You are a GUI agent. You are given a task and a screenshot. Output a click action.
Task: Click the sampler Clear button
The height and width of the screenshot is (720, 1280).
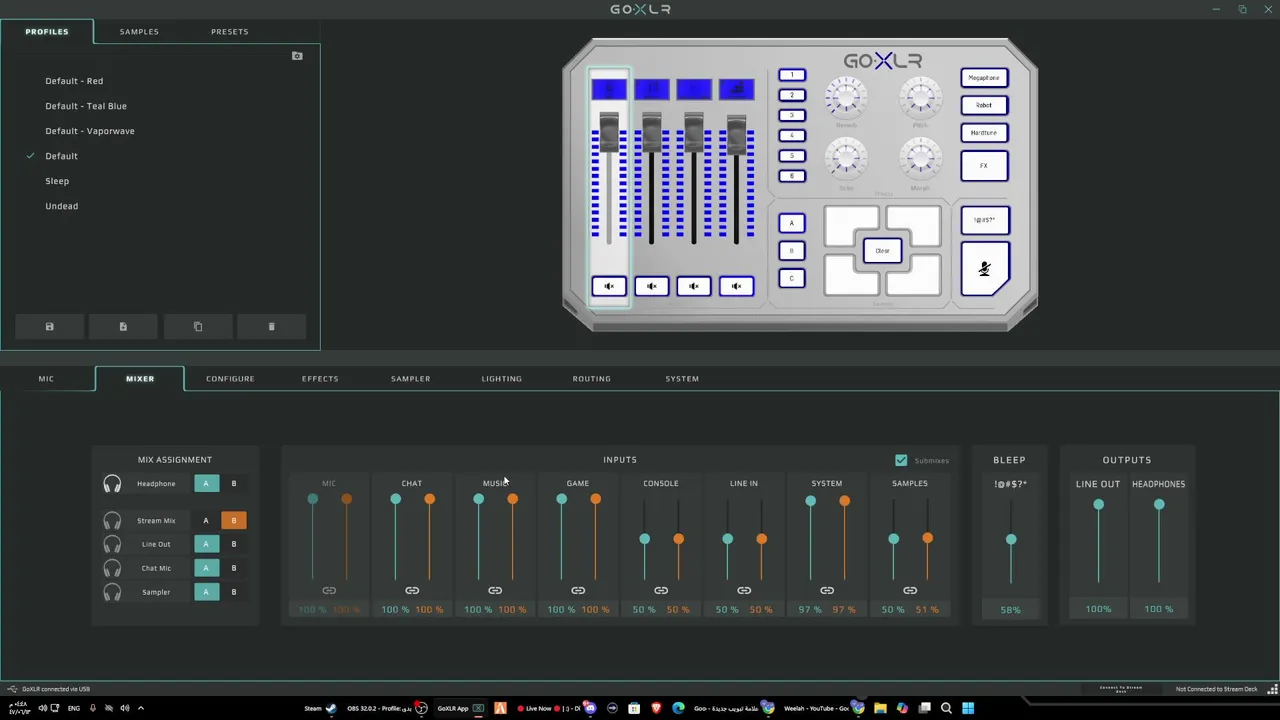pos(882,251)
